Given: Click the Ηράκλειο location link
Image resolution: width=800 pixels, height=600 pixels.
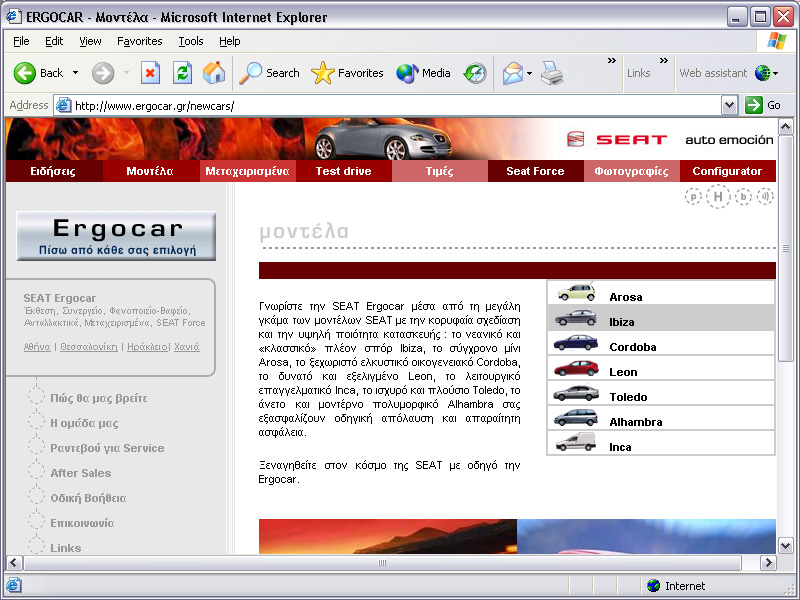Looking at the screenshot, I should point(147,346).
